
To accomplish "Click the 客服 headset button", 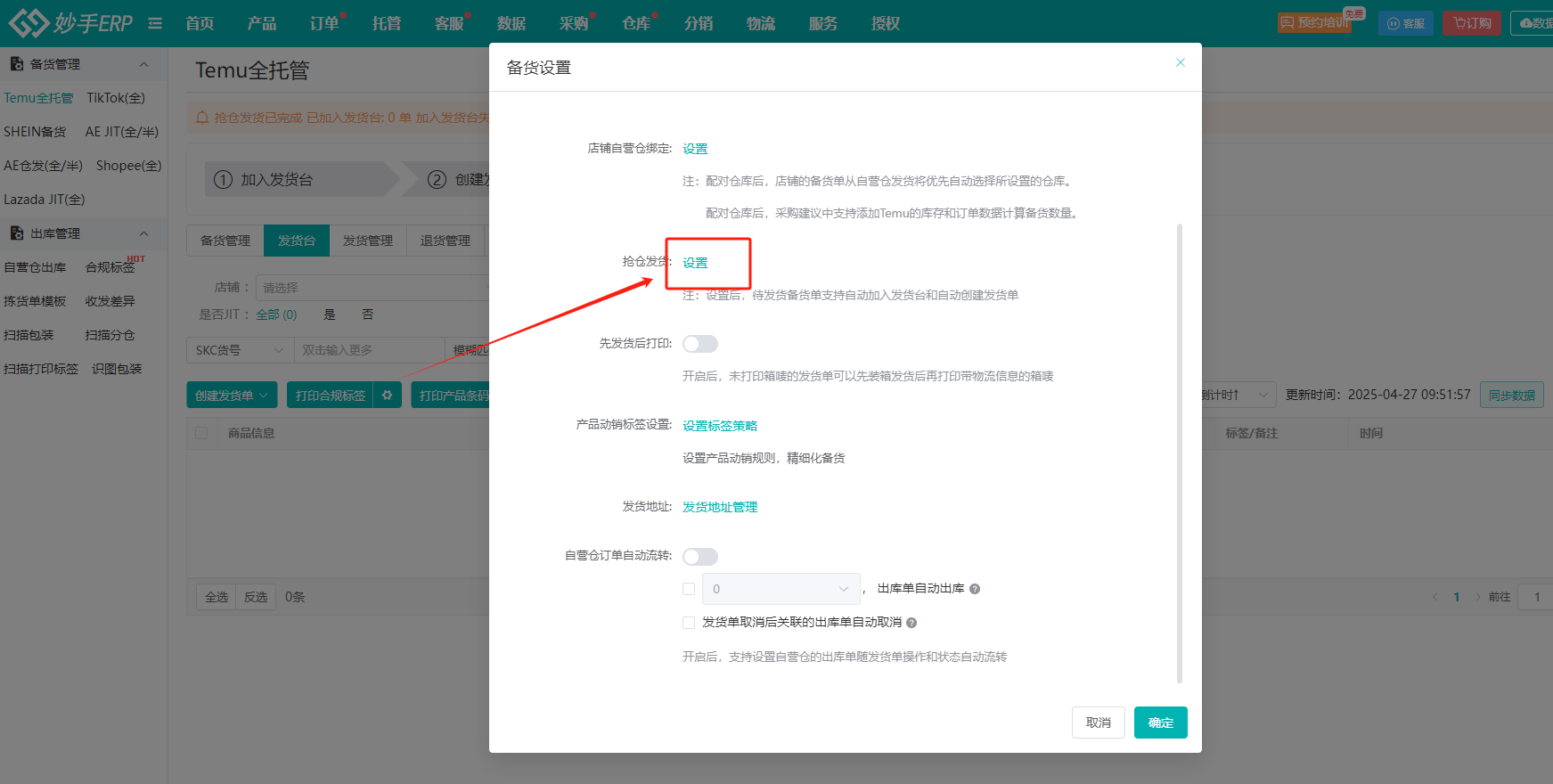I will coord(1405,23).
